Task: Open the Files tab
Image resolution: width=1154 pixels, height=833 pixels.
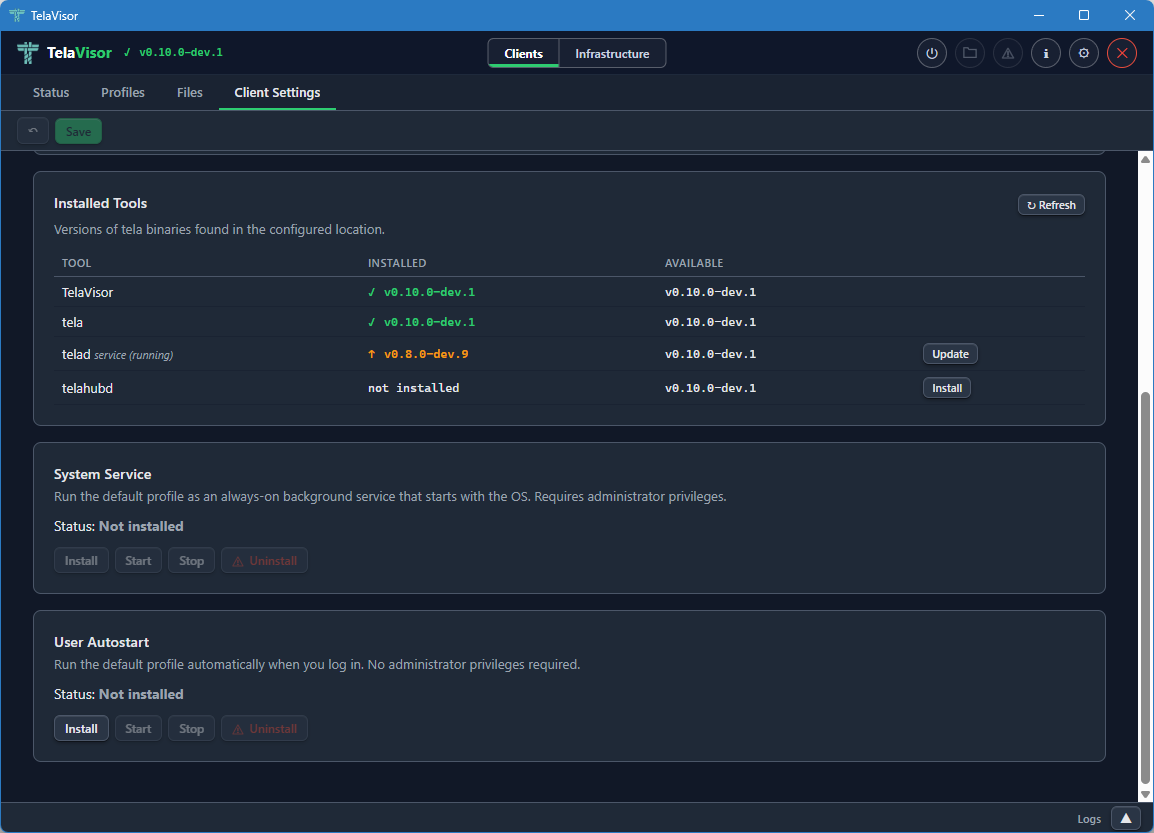Action: pyautogui.click(x=189, y=92)
